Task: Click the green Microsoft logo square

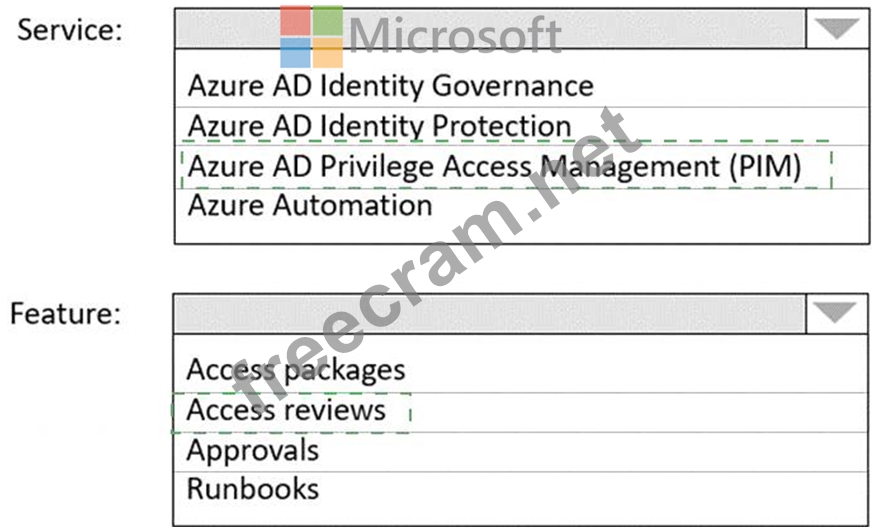Action: point(328,21)
